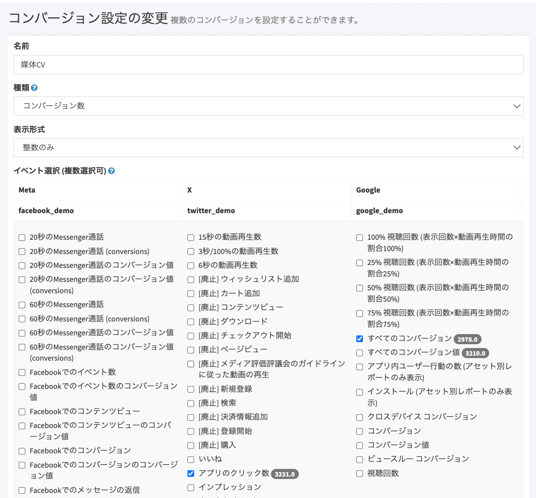The width and height of the screenshot is (536, 498).
Task: Enable Facebookでのコンテンツビューのコンバージョン値 checkbox
Action: tap(22, 426)
